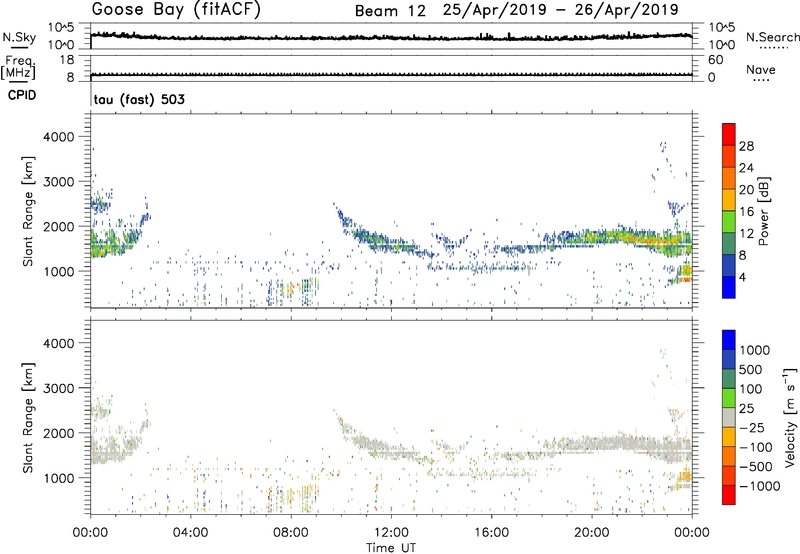The height and width of the screenshot is (554, 800).
Task: Click the "08:00" time tick label
Action: click(x=291, y=533)
